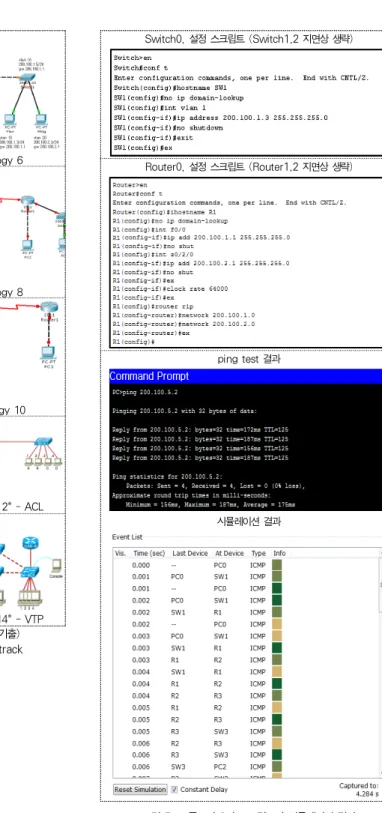Click 'R1(config-router)#network 200.100.1.0' line
The height and width of the screenshot is (813, 382).
click(183, 315)
